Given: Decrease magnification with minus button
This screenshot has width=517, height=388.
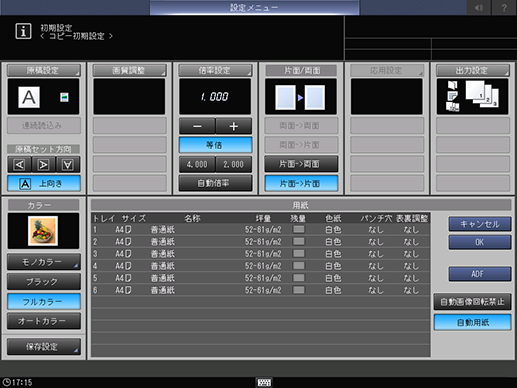Looking at the screenshot, I should coord(197,126).
